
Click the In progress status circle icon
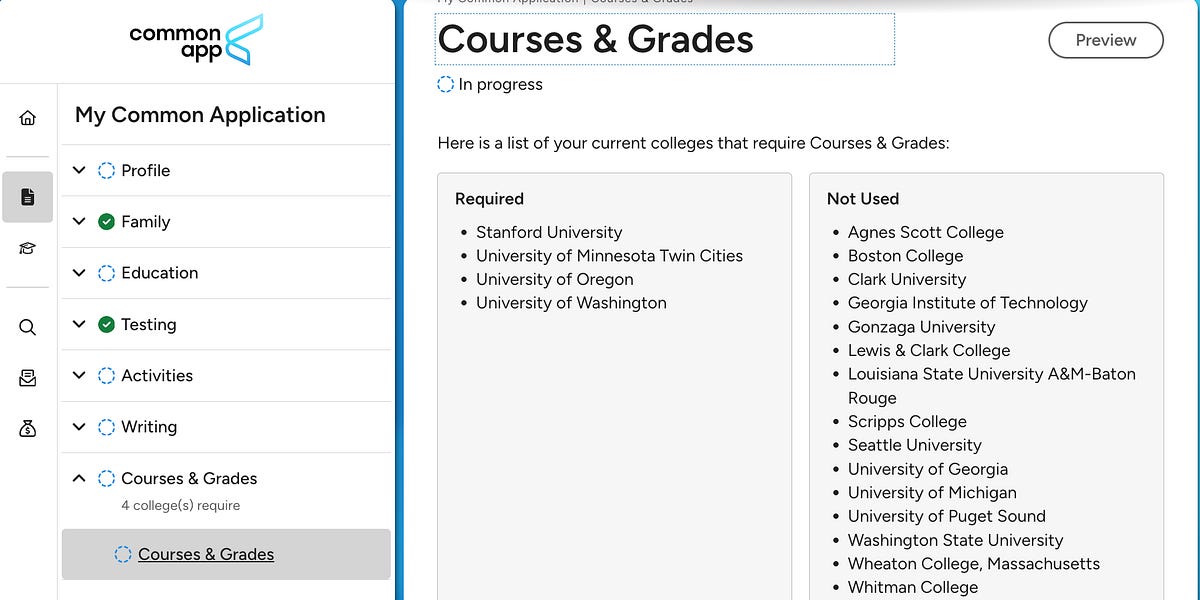coord(444,85)
